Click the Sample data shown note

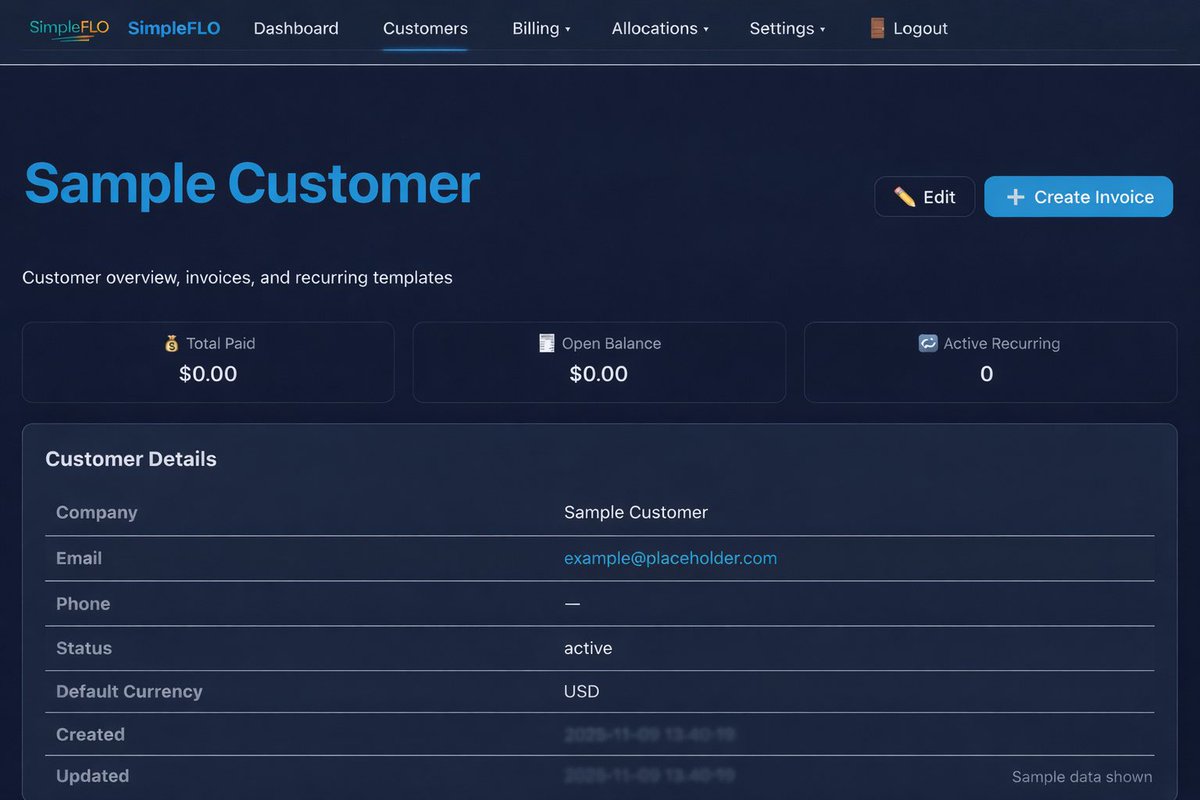tap(1082, 777)
